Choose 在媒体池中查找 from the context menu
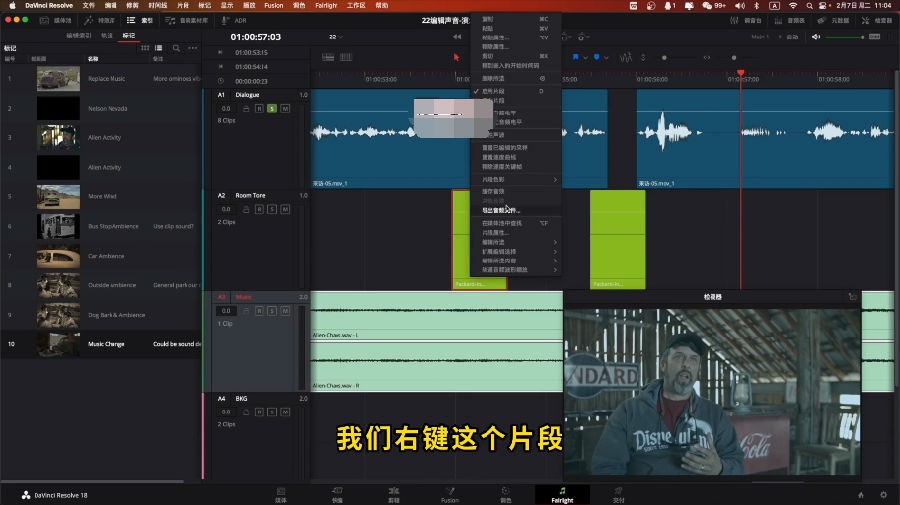The height and width of the screenshot is (505, 900). point(515,223)
